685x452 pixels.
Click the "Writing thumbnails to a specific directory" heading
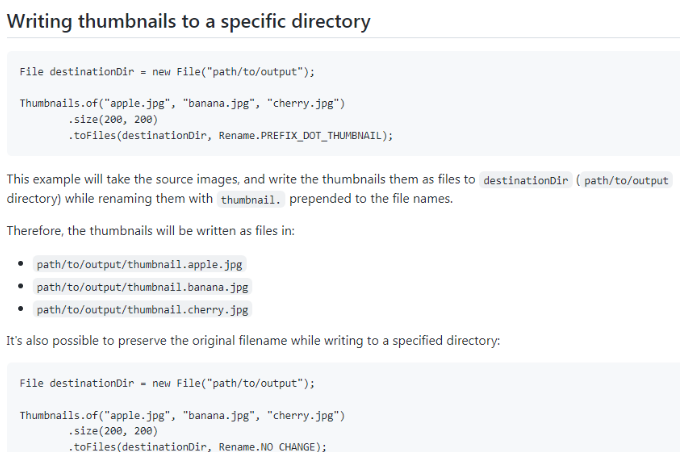pos(188,21)
